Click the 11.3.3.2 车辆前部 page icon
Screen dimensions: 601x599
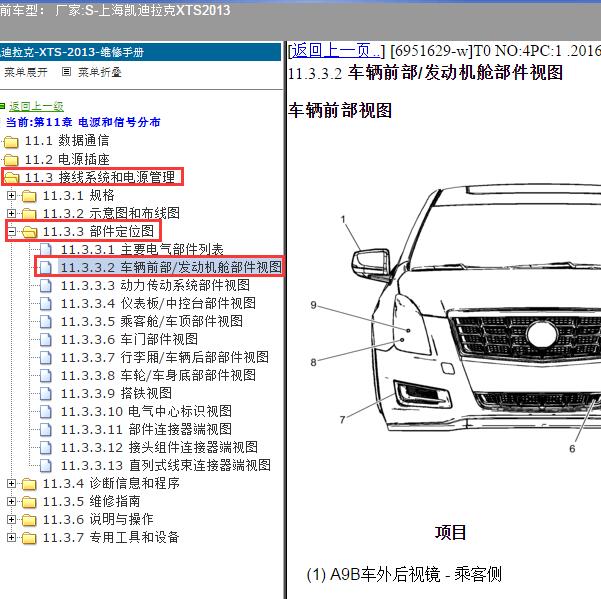tap(46, 267)
